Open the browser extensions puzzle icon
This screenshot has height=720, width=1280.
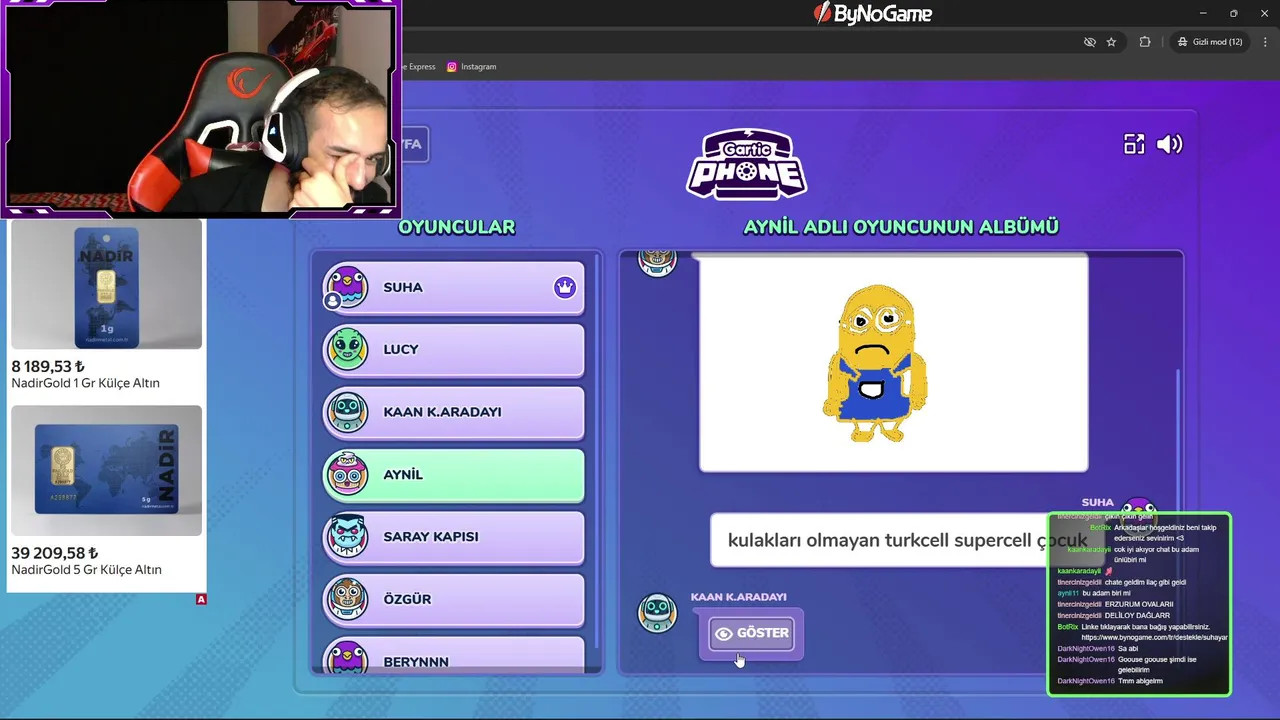click(1145, 42)
